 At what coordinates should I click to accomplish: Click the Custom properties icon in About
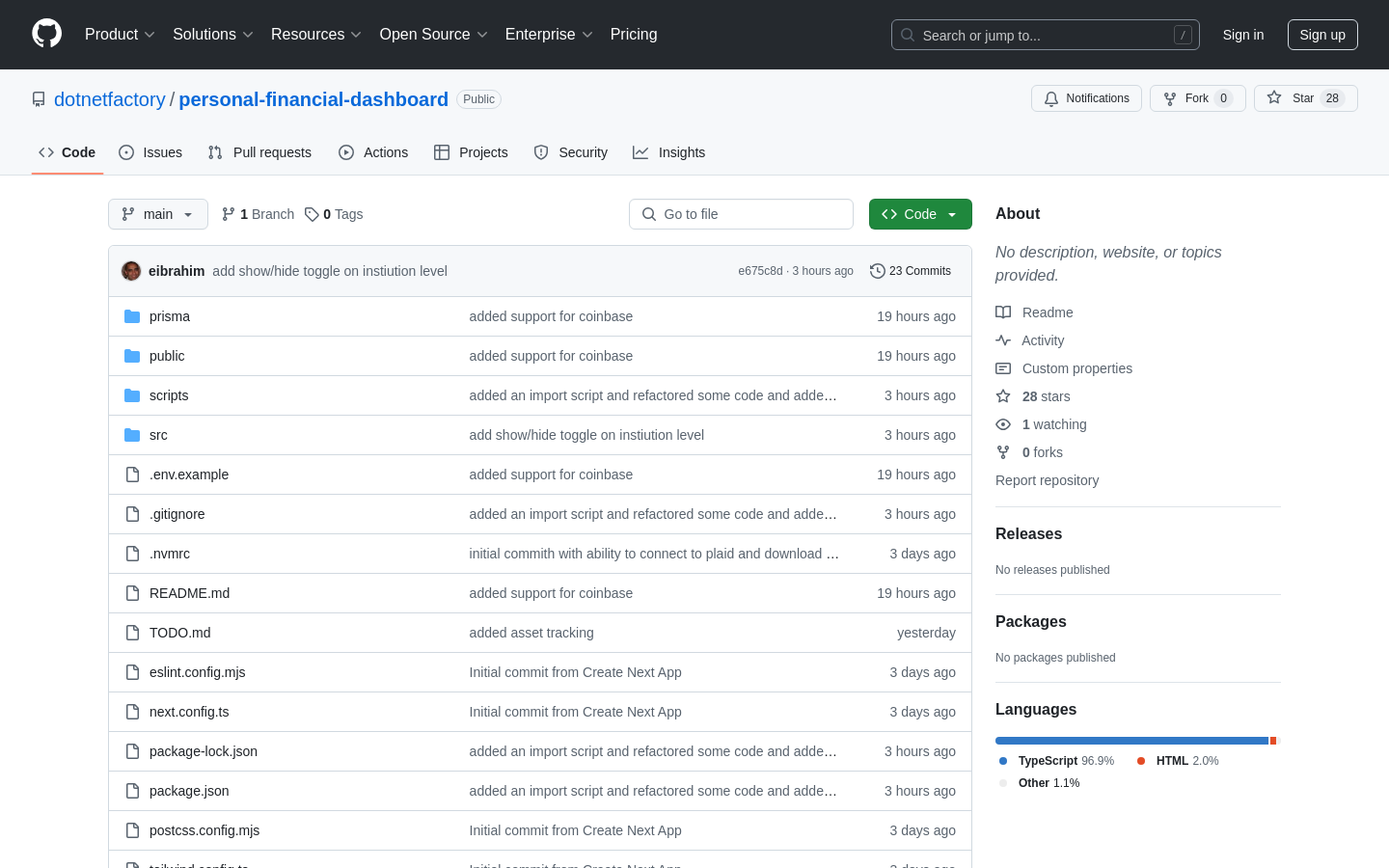coord(1003,368)
